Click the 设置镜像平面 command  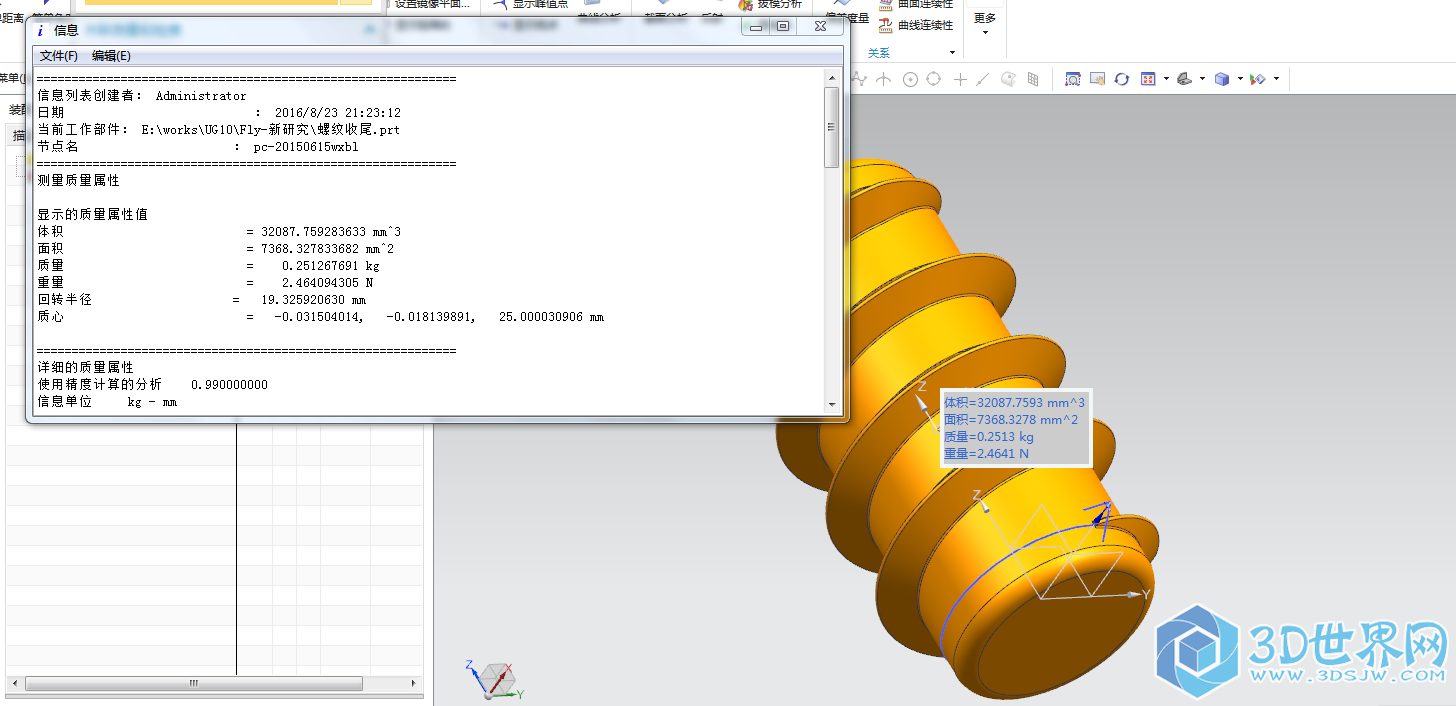[x=432, y=4]
